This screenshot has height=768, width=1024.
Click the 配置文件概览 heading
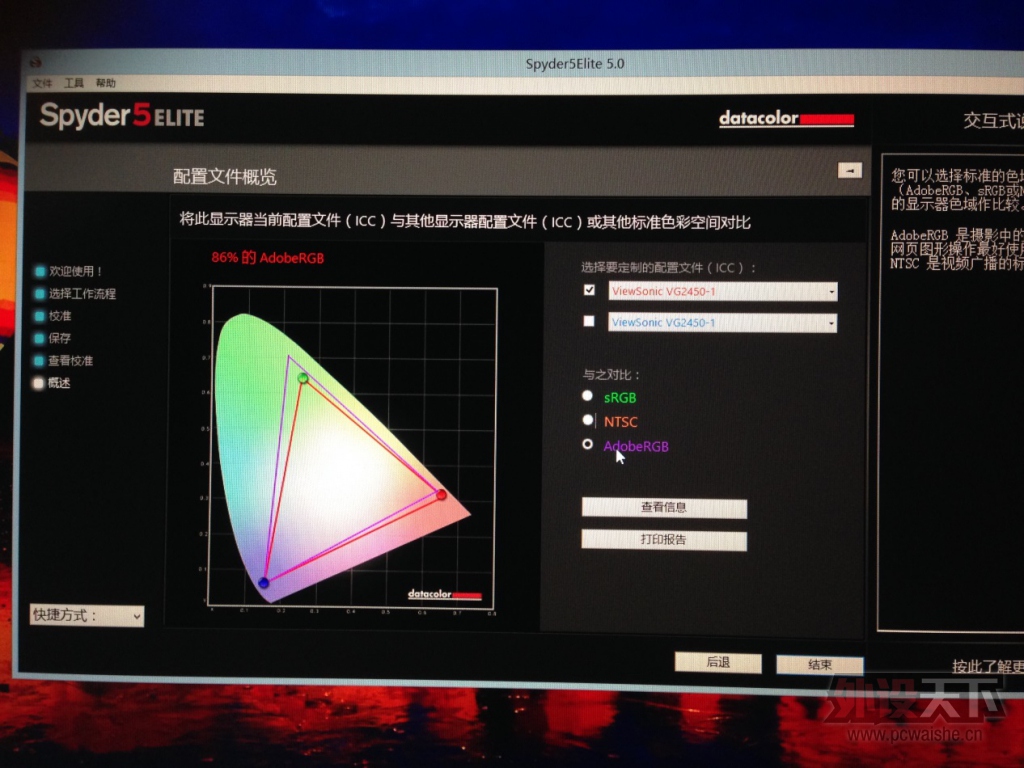(x=225, y=176)
